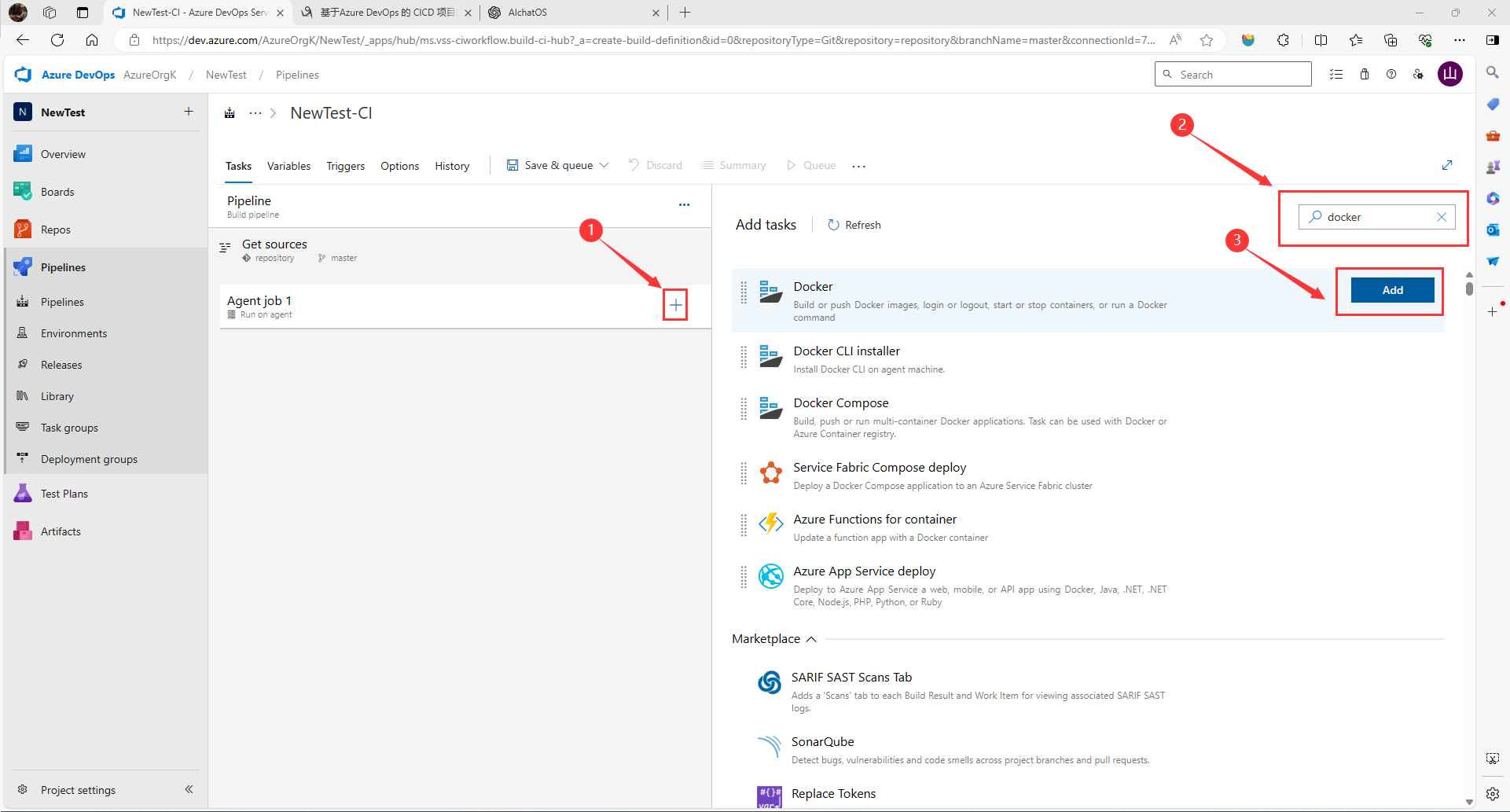The height and width of the screenshot is (812, 1510).
Task: Click the header Search box
Action: tap(1233, 75)
